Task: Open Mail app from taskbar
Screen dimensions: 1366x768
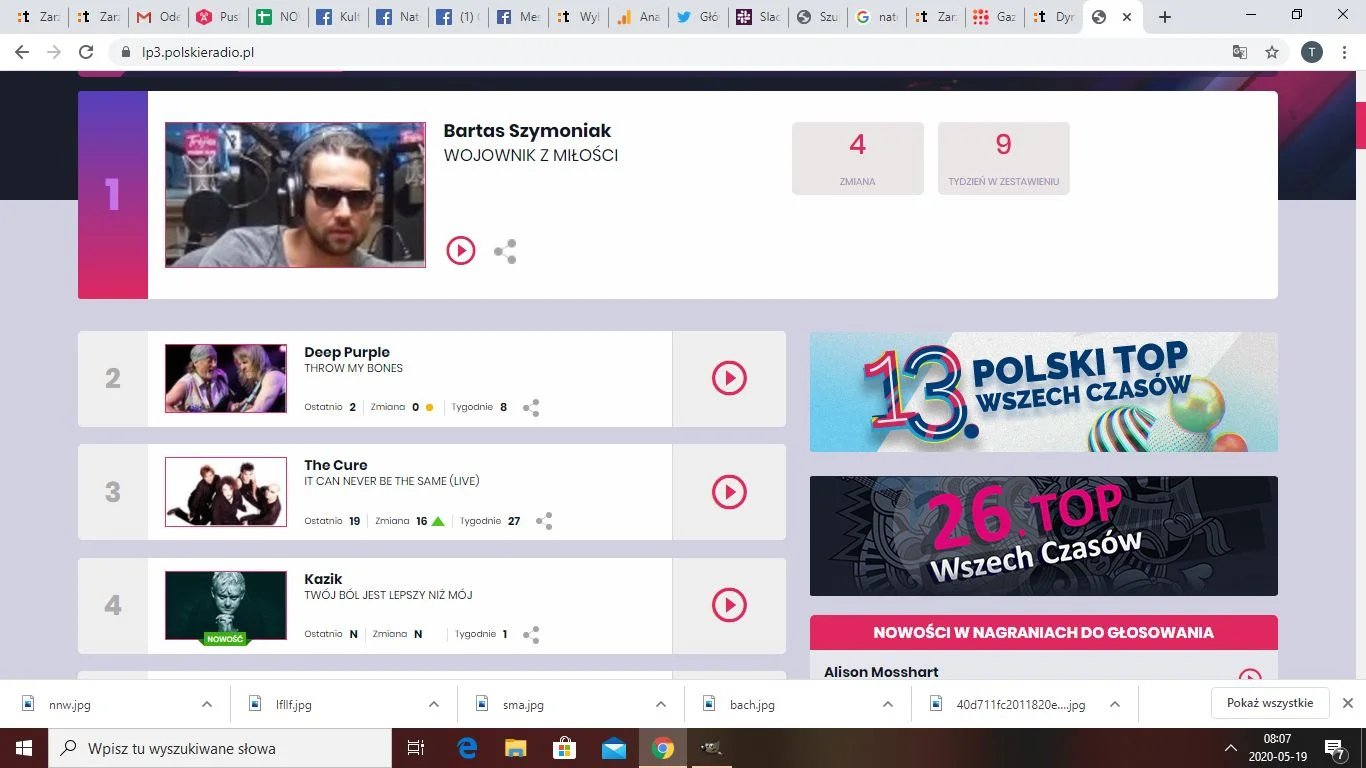Action: (613, 748)
